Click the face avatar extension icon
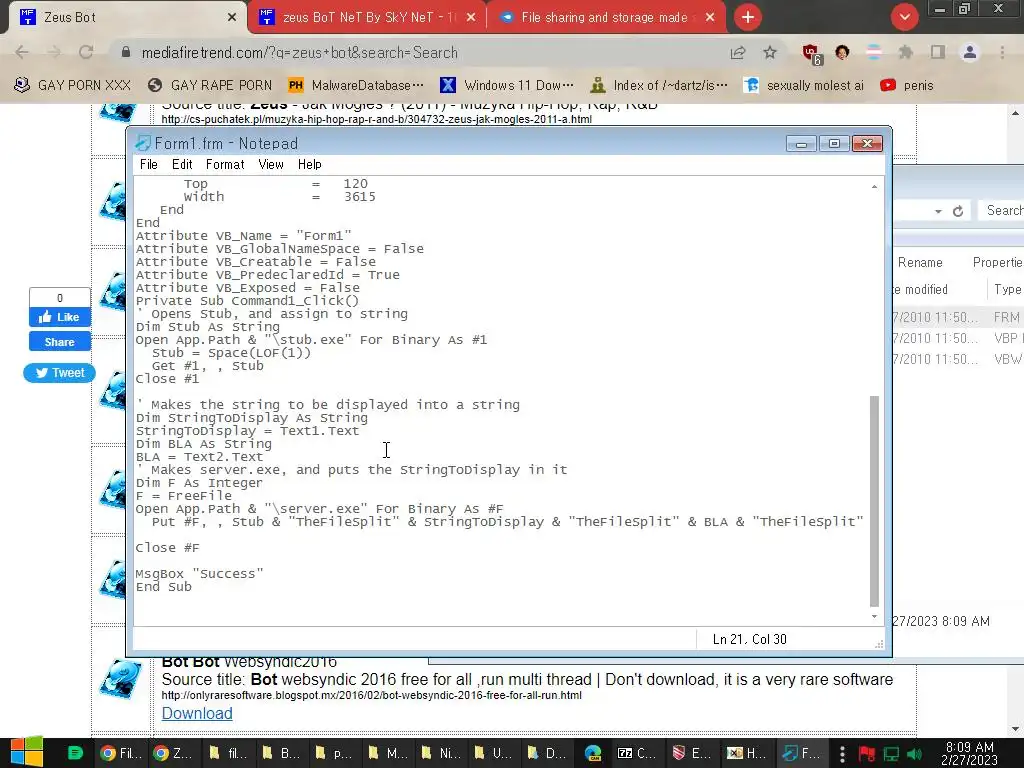This screenshot has width=1024, height=768. click(842, 52)
